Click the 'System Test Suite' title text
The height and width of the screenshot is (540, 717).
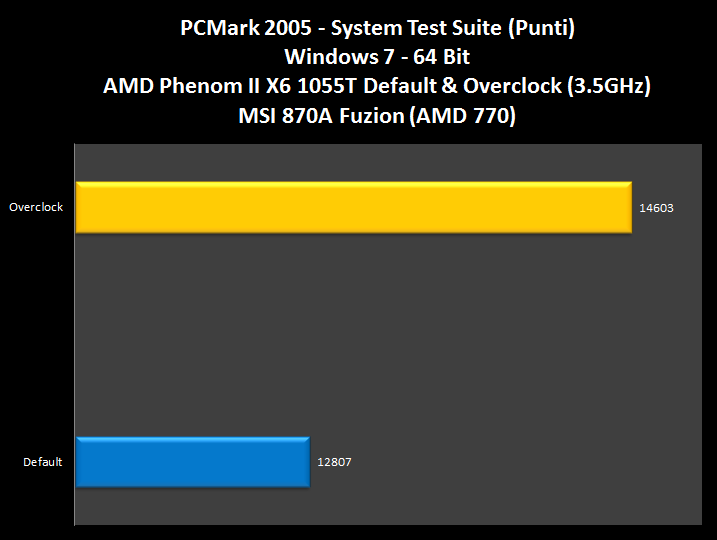click(408, 28)
